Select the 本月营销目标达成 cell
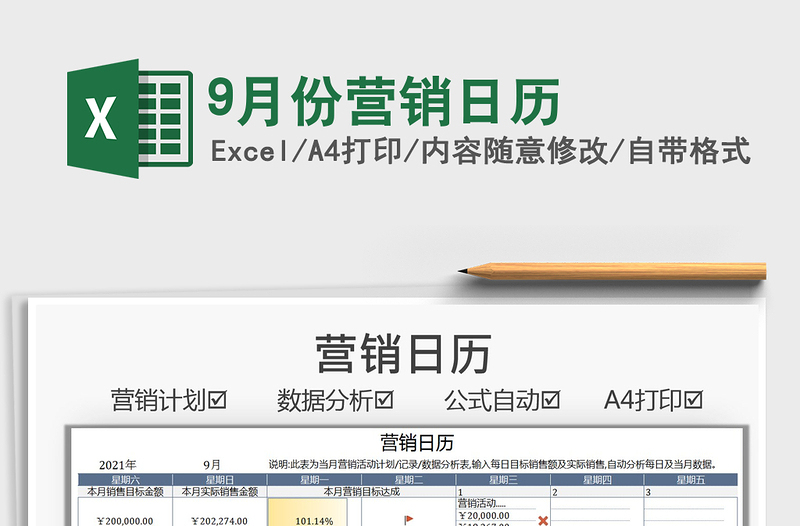Viewport: 800px width, 526px height. tap(361, 492)
